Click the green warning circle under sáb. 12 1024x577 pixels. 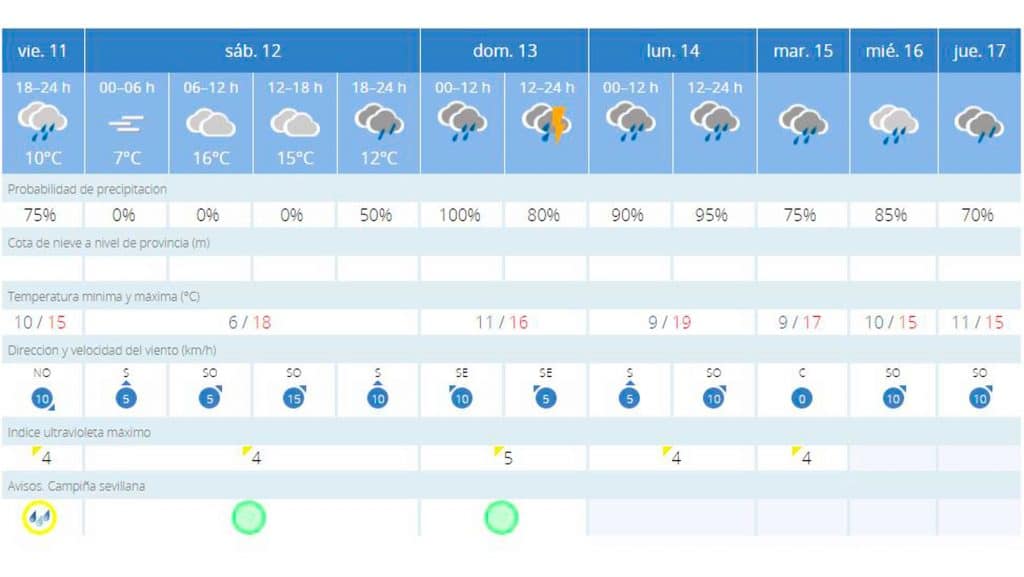click(x=249, y=518)
